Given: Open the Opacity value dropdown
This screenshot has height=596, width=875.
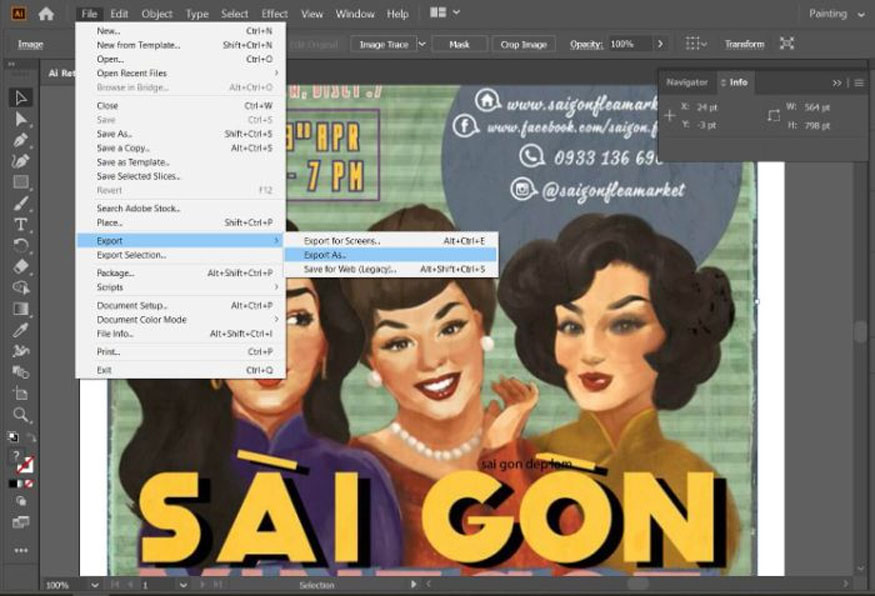Looking at the screenshot, I should (660, 43).
